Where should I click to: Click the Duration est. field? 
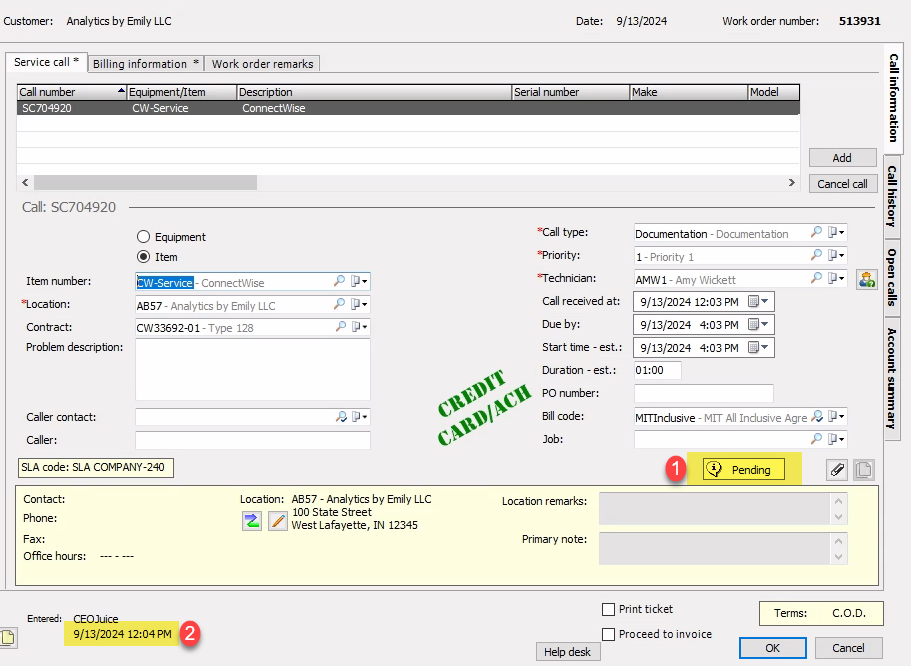658,370
